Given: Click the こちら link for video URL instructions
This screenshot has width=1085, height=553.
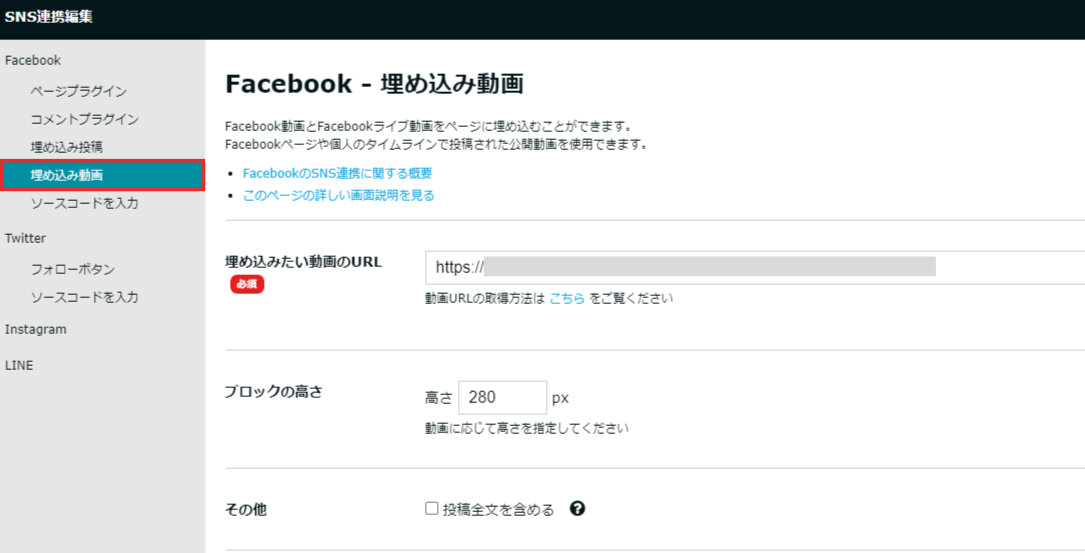Looking at the screenshot, I should point(567,298).
